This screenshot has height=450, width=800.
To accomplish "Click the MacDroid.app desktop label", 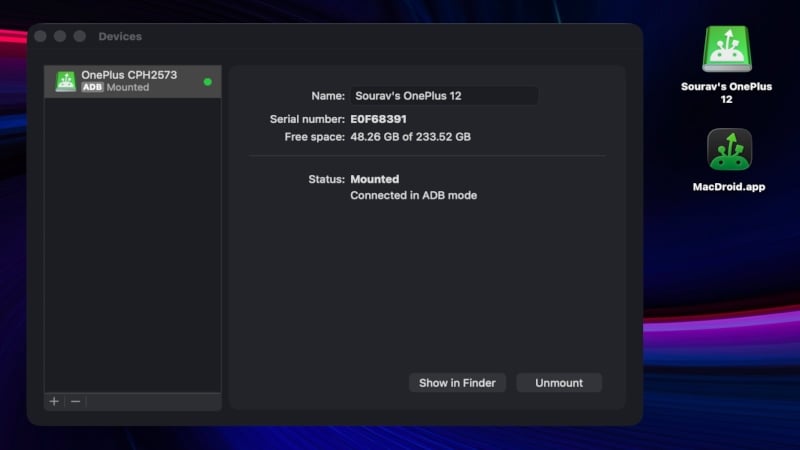I will pos(729,187).
